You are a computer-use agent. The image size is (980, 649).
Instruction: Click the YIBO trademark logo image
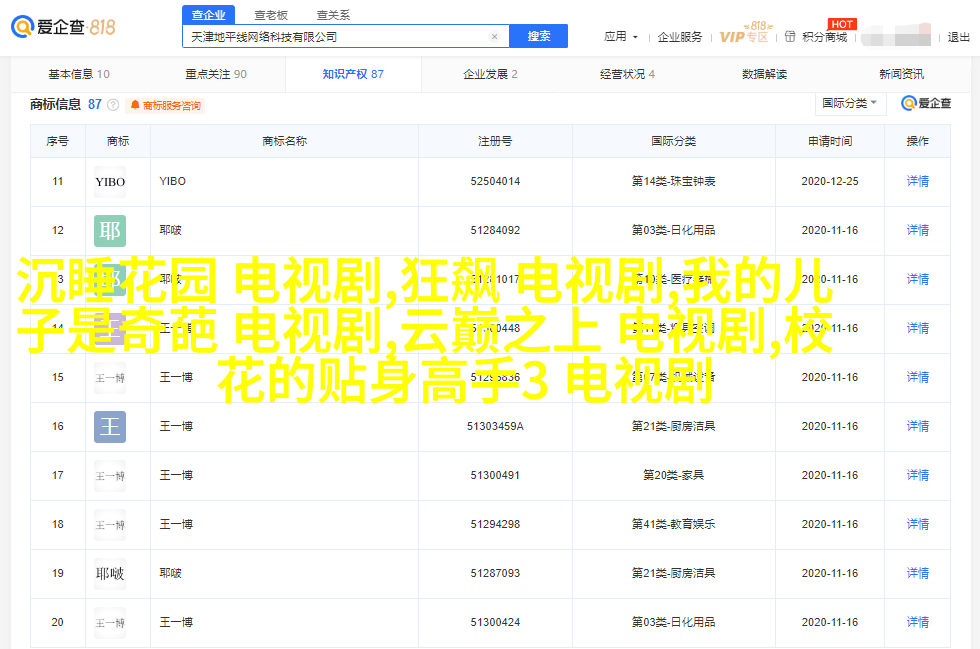click(x=110, y=182)
